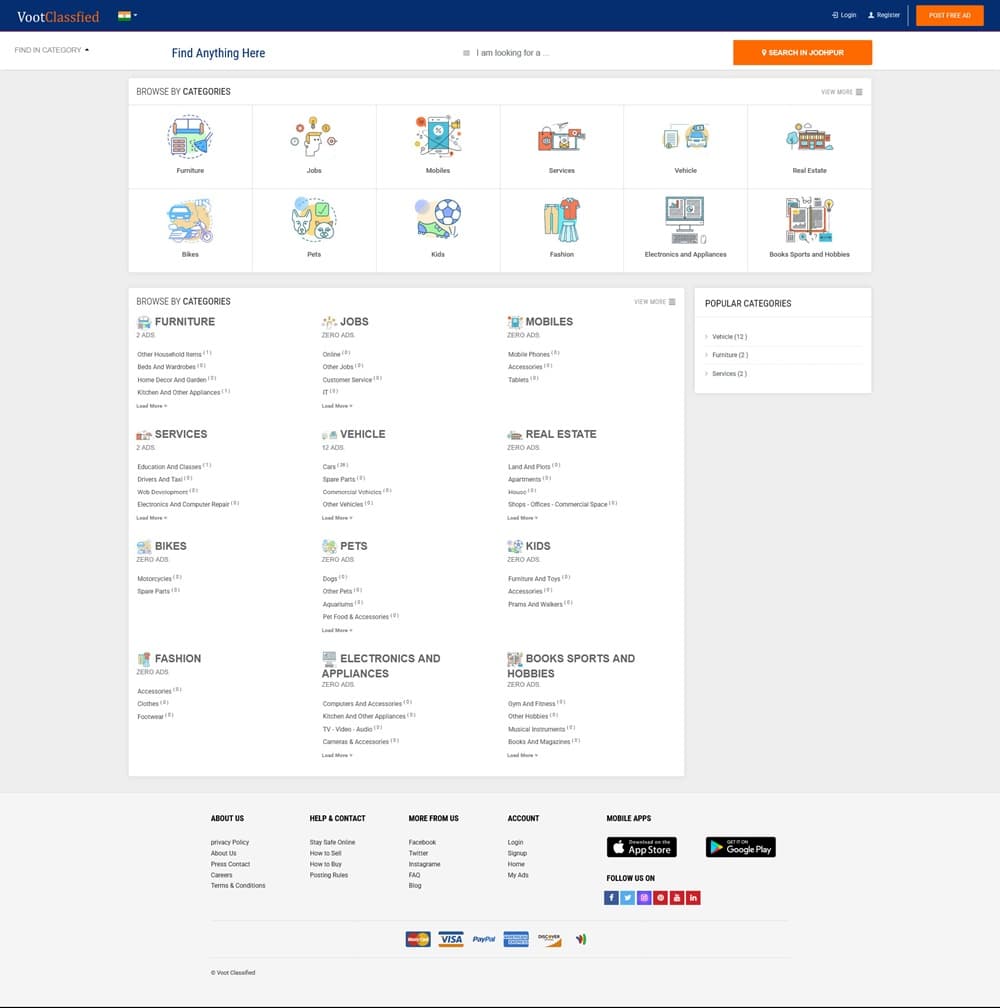Open the YouTube icon under Follow Us
Screen dimensions: 1000x1008
point(677,898)
